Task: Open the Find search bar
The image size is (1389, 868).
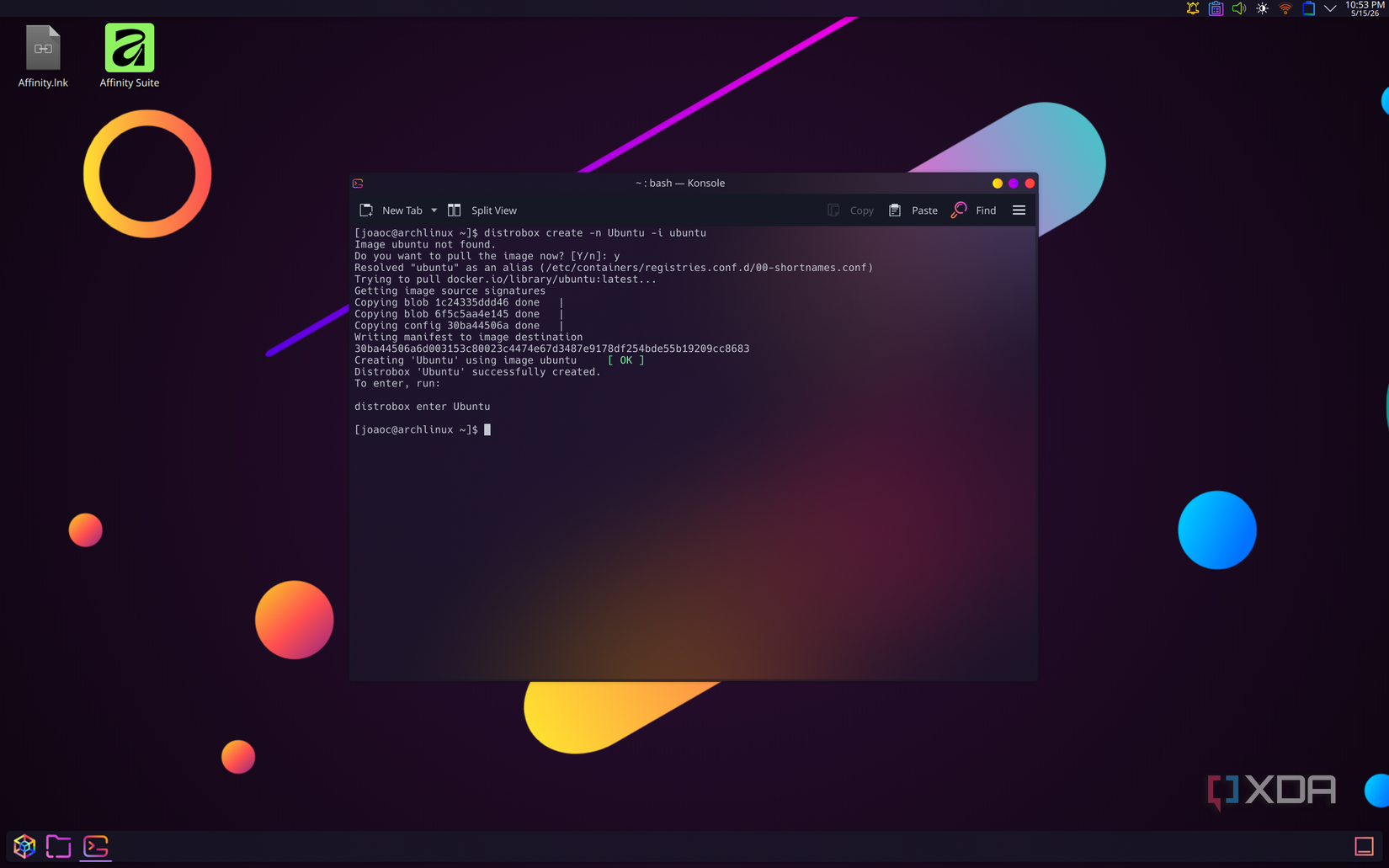Action: pyautogui.click(x=974, y=210)
